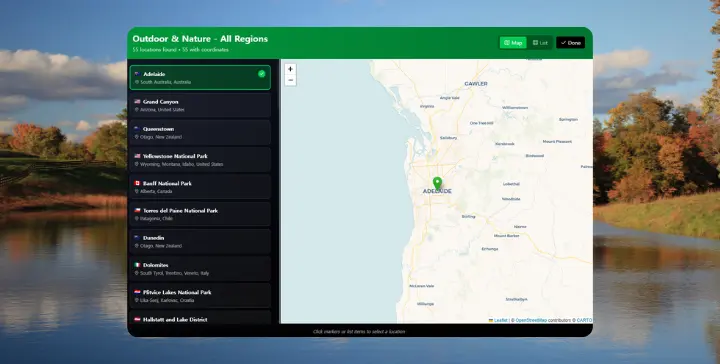This screenshot has width=720, height=364.
Task: Pick the Dolomites location card
Action: tap(200, 269)
